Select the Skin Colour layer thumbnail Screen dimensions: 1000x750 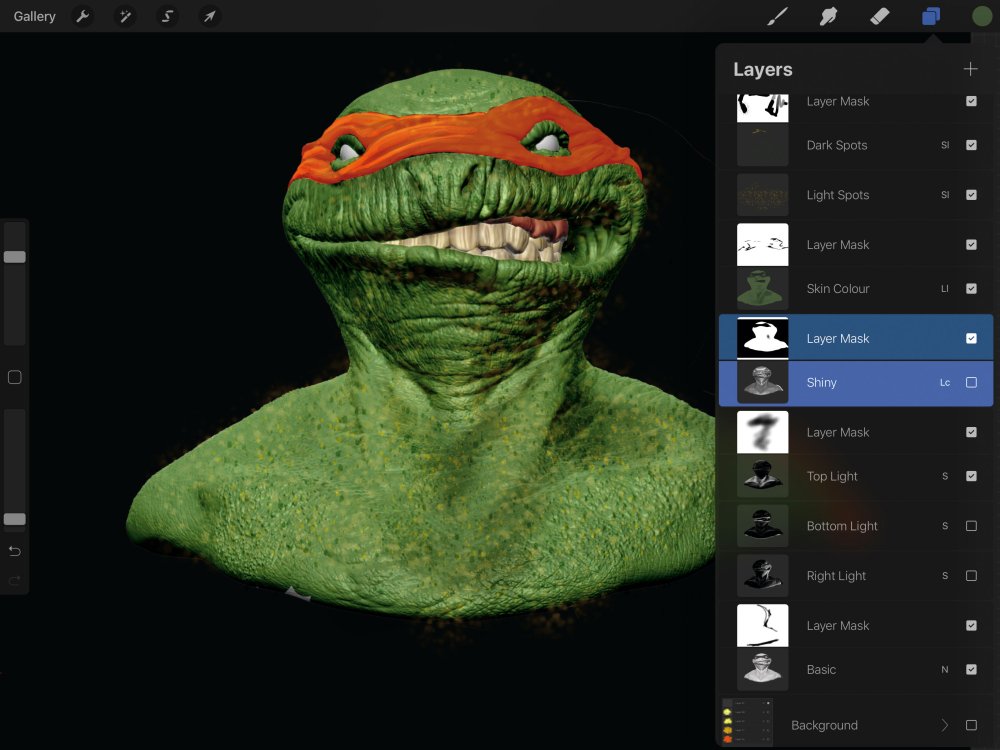[763, 288]
